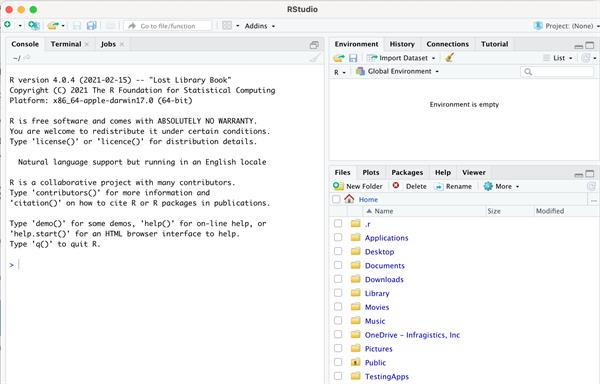This screenshot has width=600, height=384.
Task: Close the Terminal tab
Action: 87,44
